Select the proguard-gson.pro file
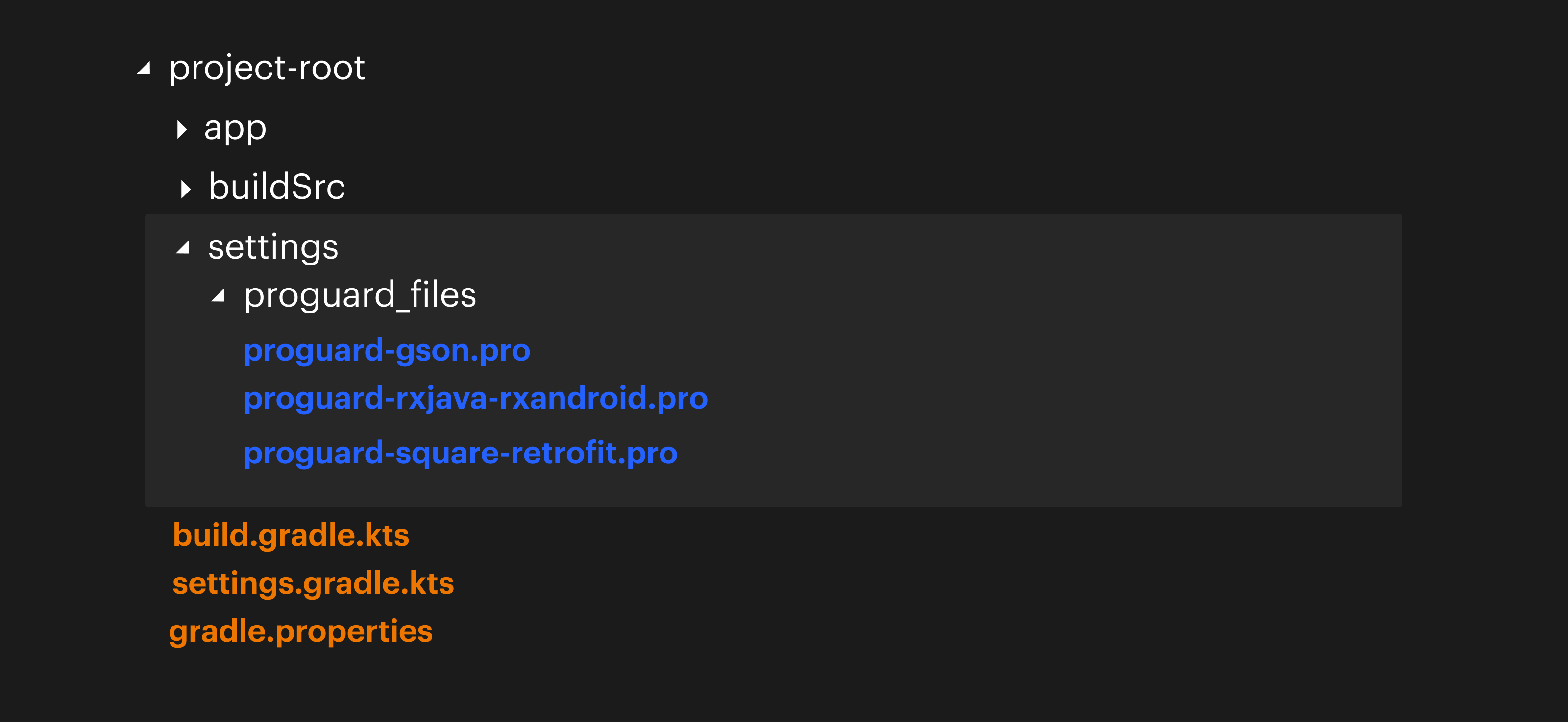 coord(387,350)
